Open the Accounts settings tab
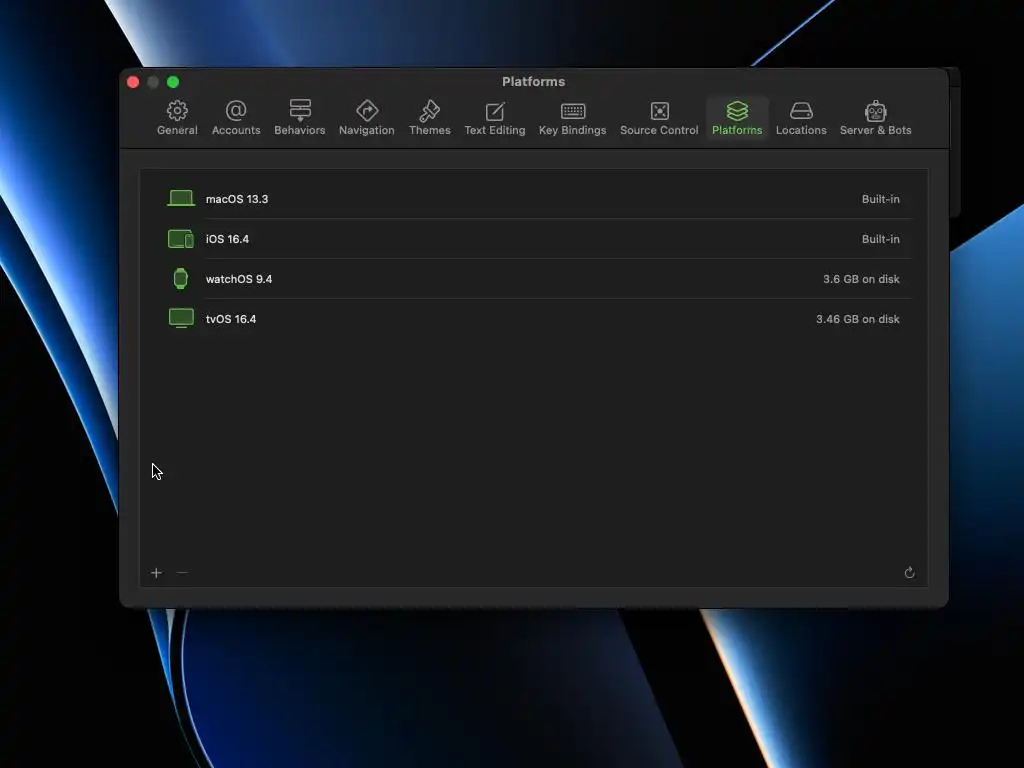1024x768 pixels. [236, 118]
